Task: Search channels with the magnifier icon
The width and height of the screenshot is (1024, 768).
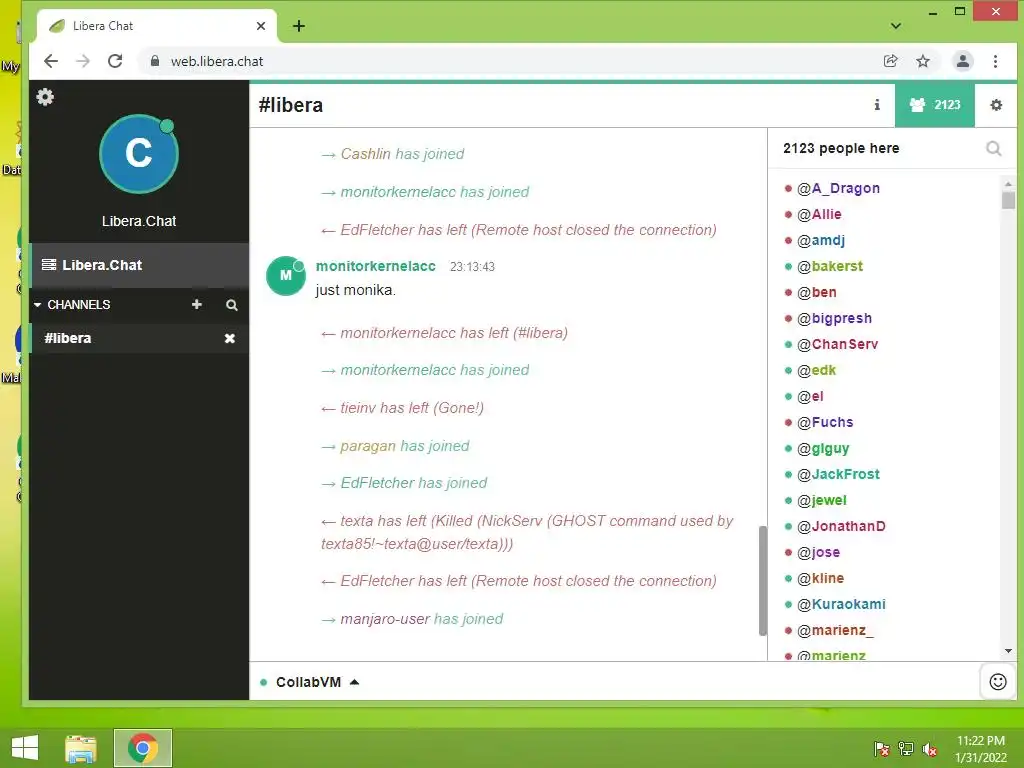Action: [x=231, y=305]
